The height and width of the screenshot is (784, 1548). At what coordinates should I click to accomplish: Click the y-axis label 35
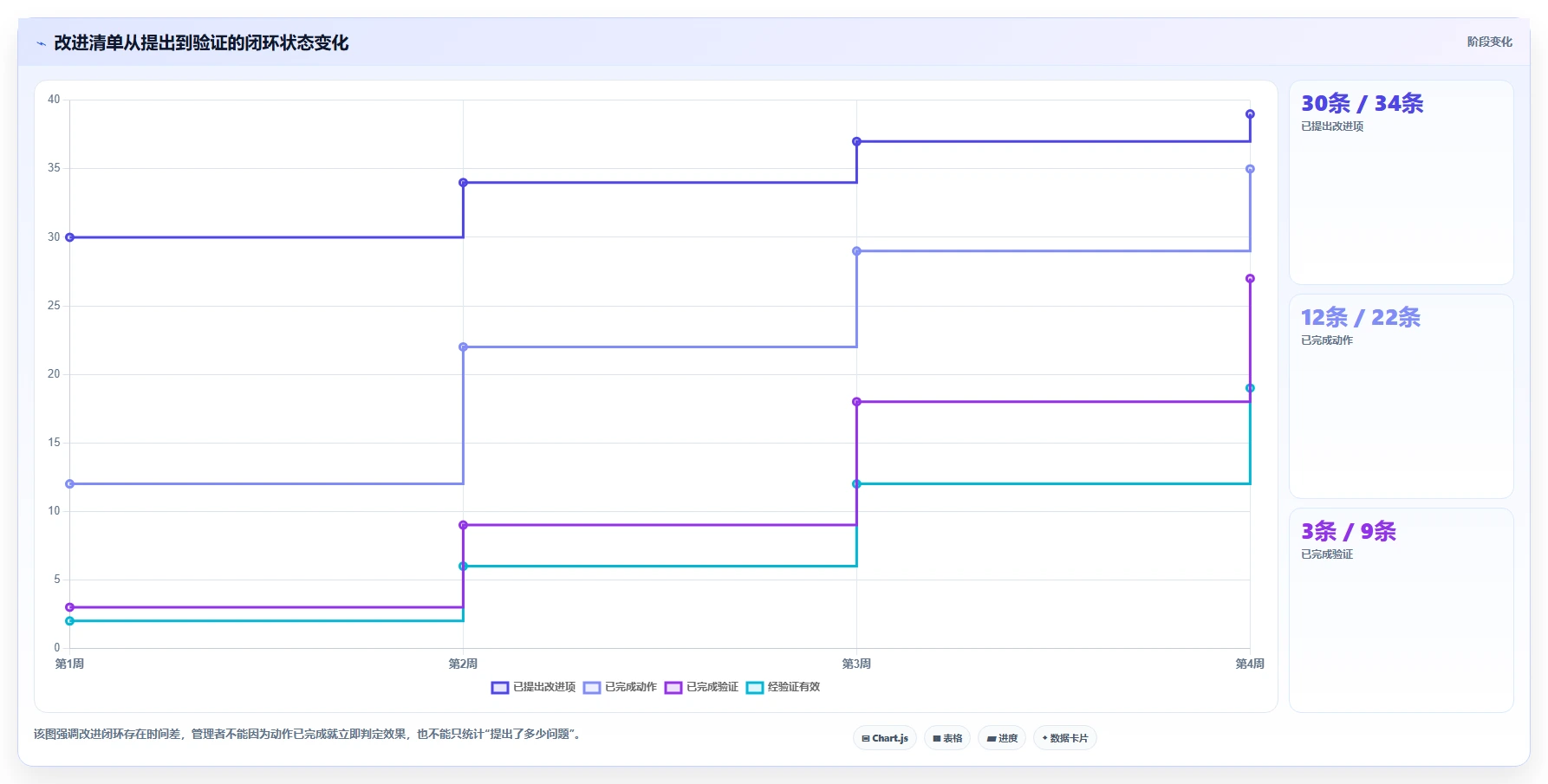coord(54,168)
